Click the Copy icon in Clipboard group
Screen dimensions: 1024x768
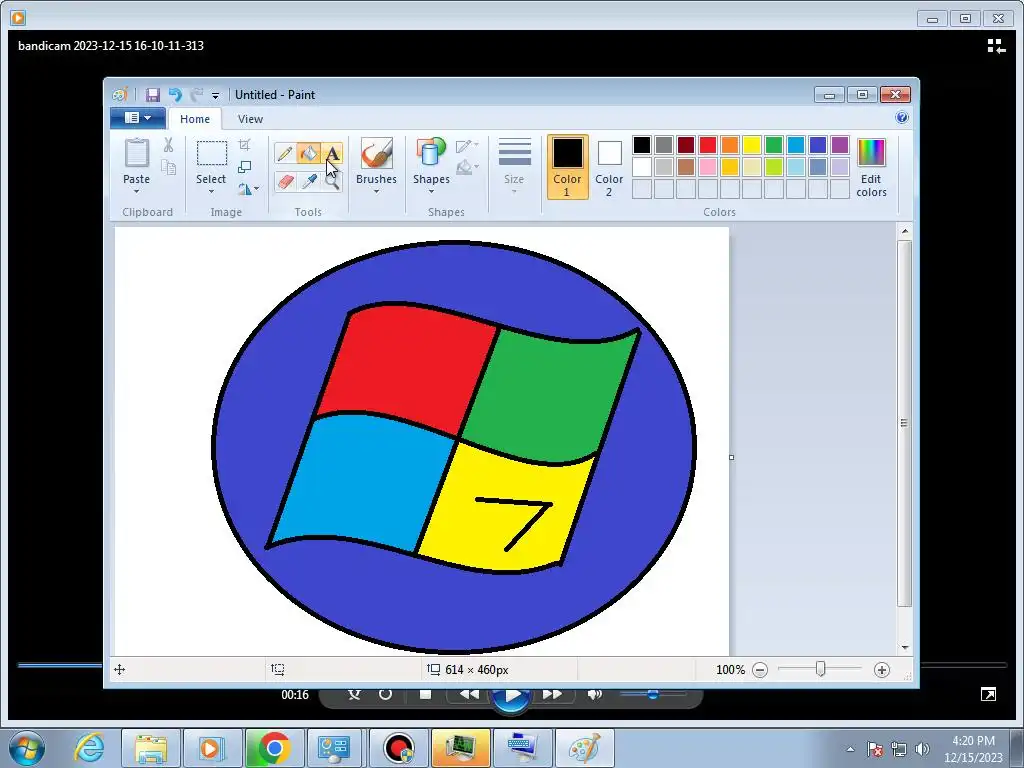(168, 168)
